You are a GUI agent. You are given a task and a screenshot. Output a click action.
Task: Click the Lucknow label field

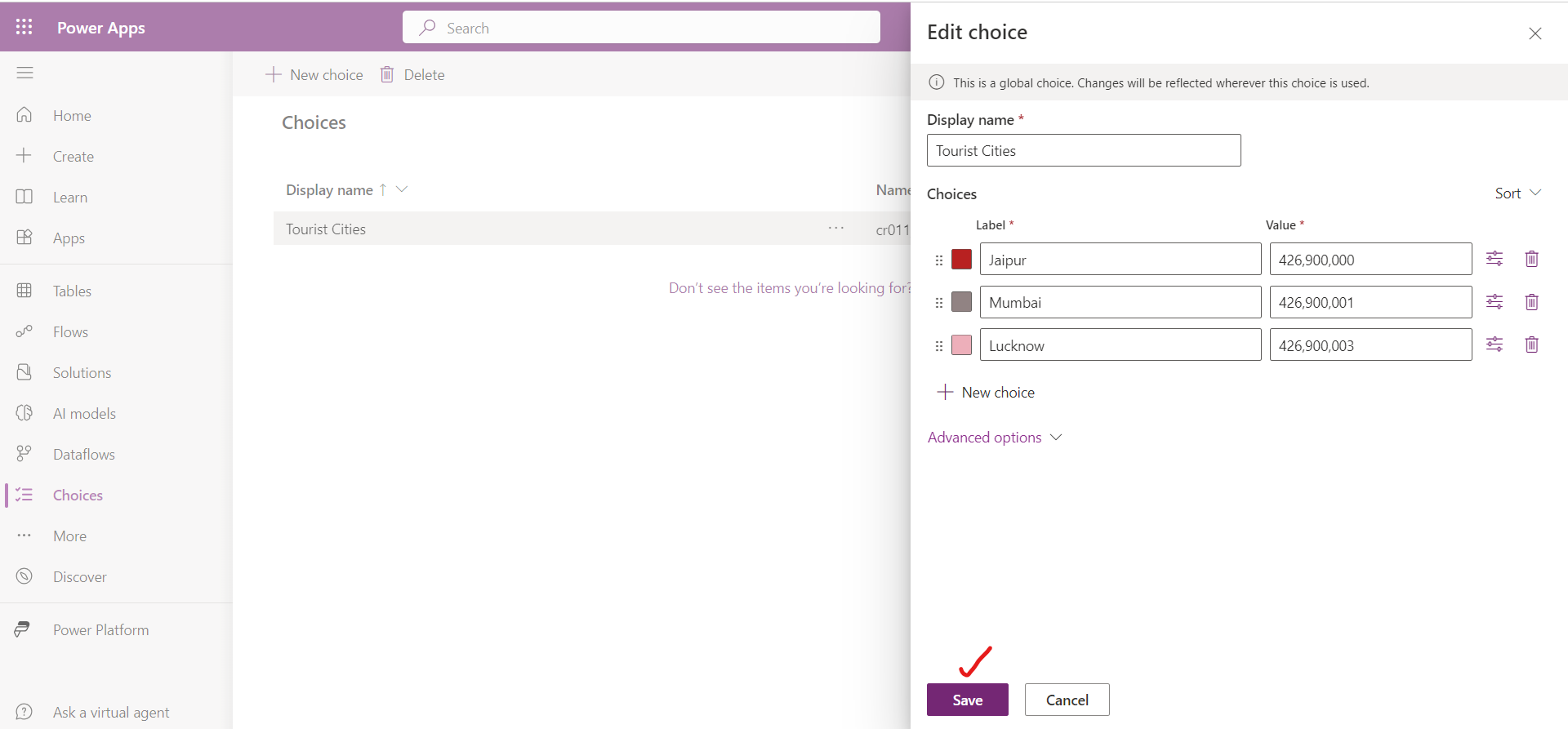click(1120, 344)
